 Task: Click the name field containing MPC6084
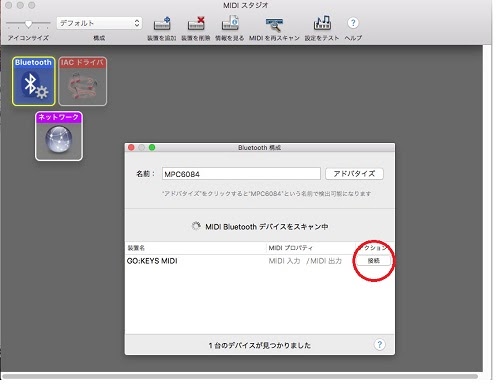(x=241, y=174)
